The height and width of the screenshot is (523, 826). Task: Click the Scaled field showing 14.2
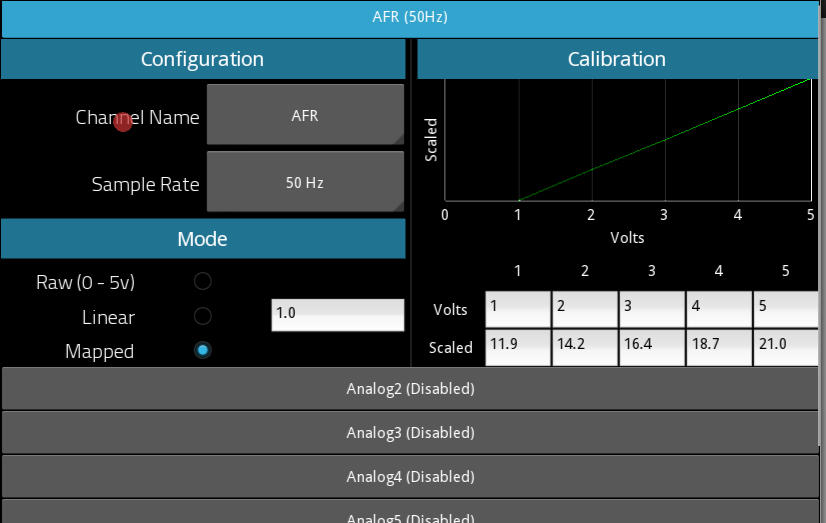pos(585,348)
